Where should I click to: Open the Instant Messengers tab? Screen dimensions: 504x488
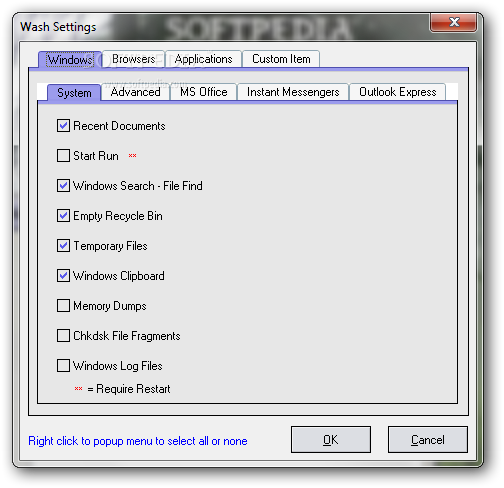click(293, 92)
